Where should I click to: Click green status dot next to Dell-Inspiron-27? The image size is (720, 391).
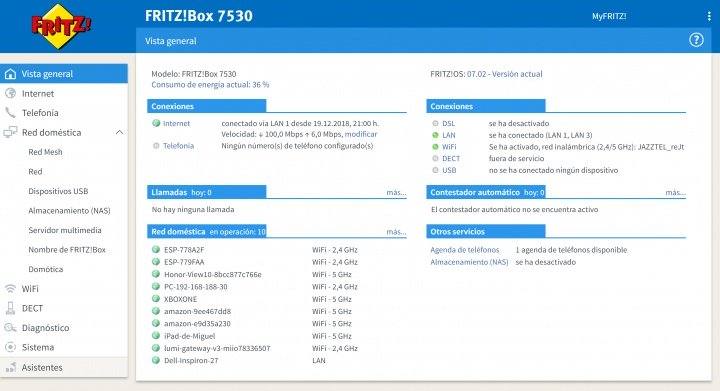coord(156,360)
